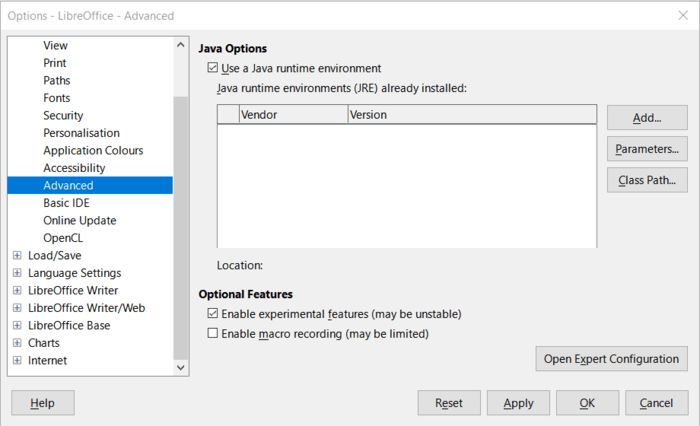This screenshot has width=700, height=426.
Task: Expand the Charts tree node
Action: tap(17, 342)
